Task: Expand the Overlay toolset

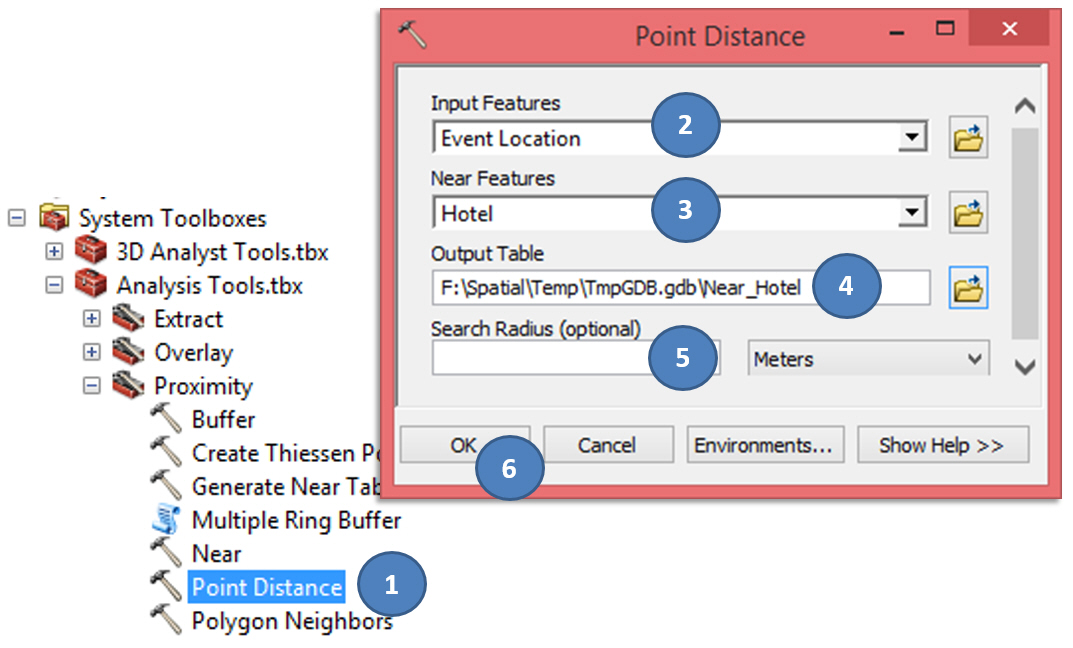Action: click(92, 352)
